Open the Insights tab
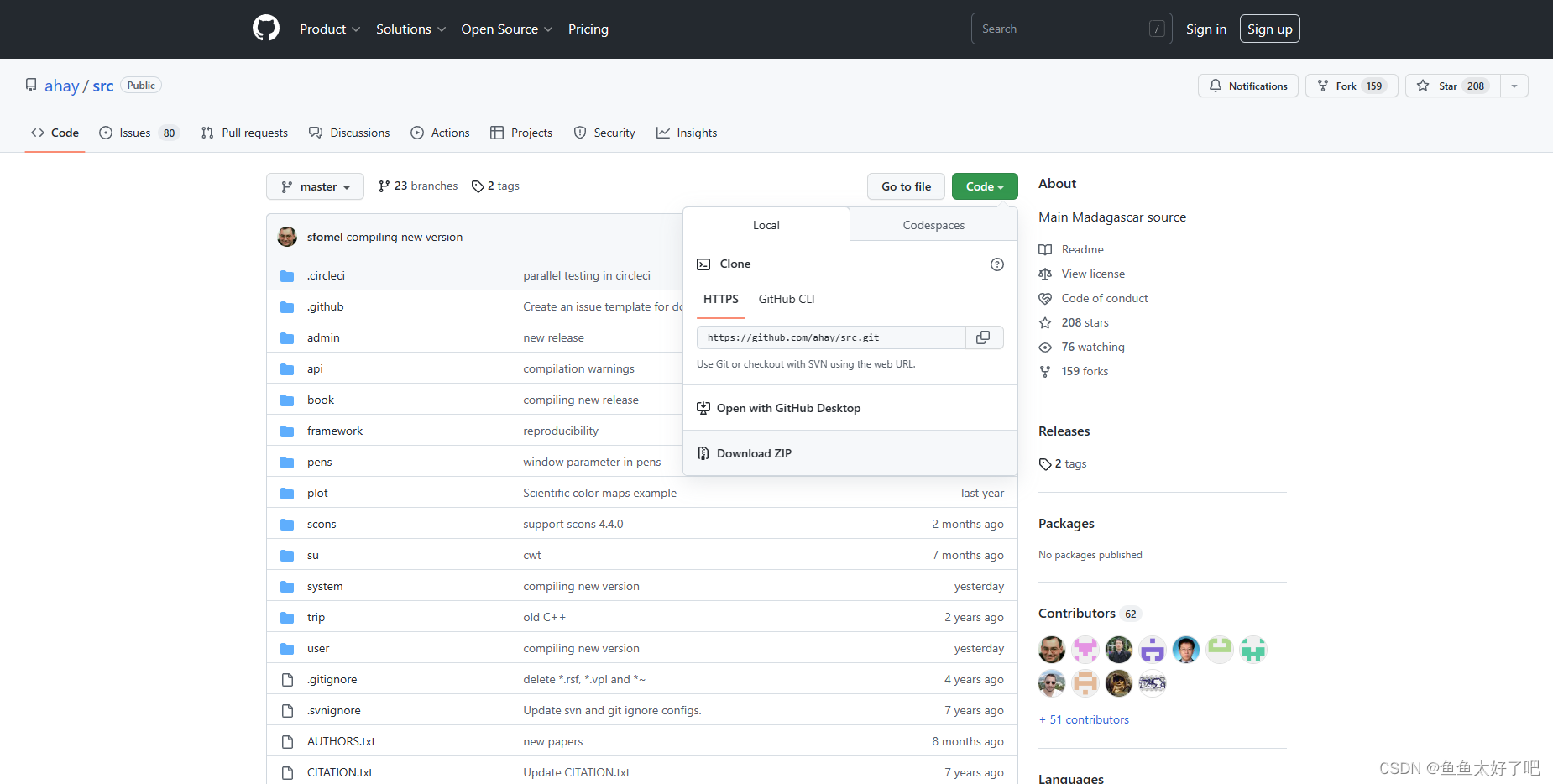This screenshot has height=784, width=1553. pos(687,133)
